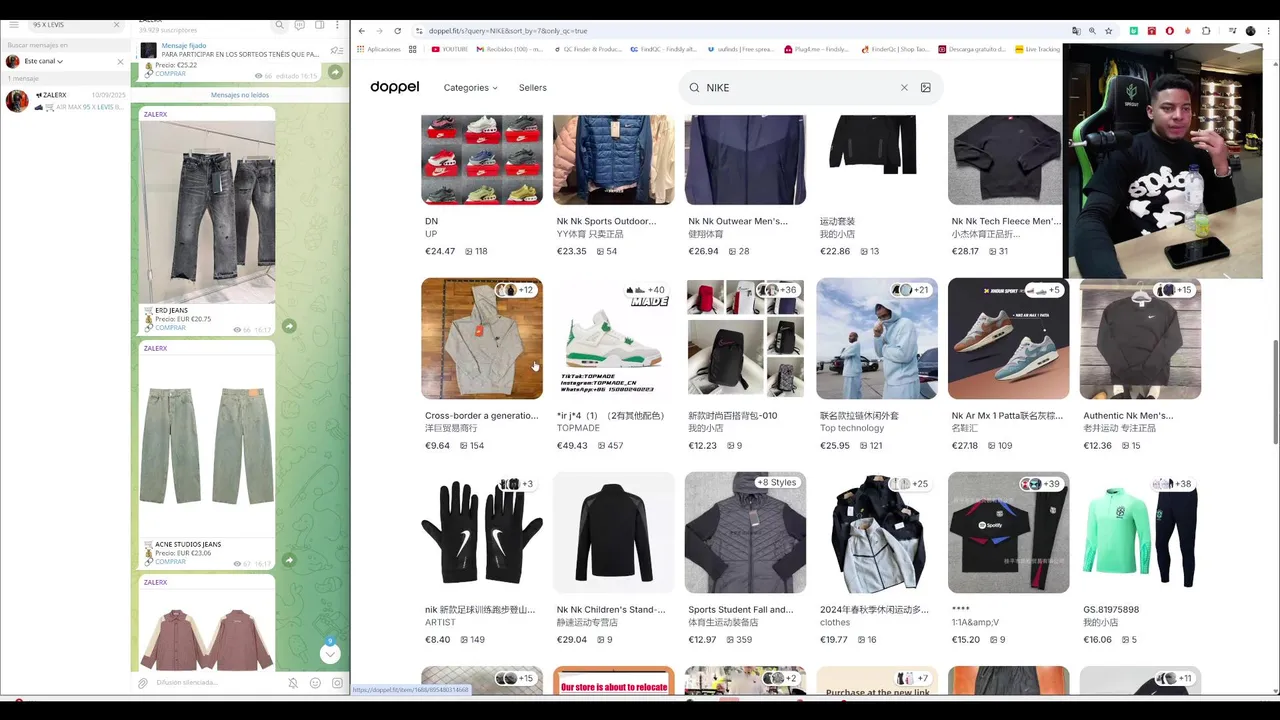Image resolution: width=1280 pixels, height=720 pixels.
Task: Open 'Nk Nk Sports Outdoor...' listing
Action: point(606,221)
